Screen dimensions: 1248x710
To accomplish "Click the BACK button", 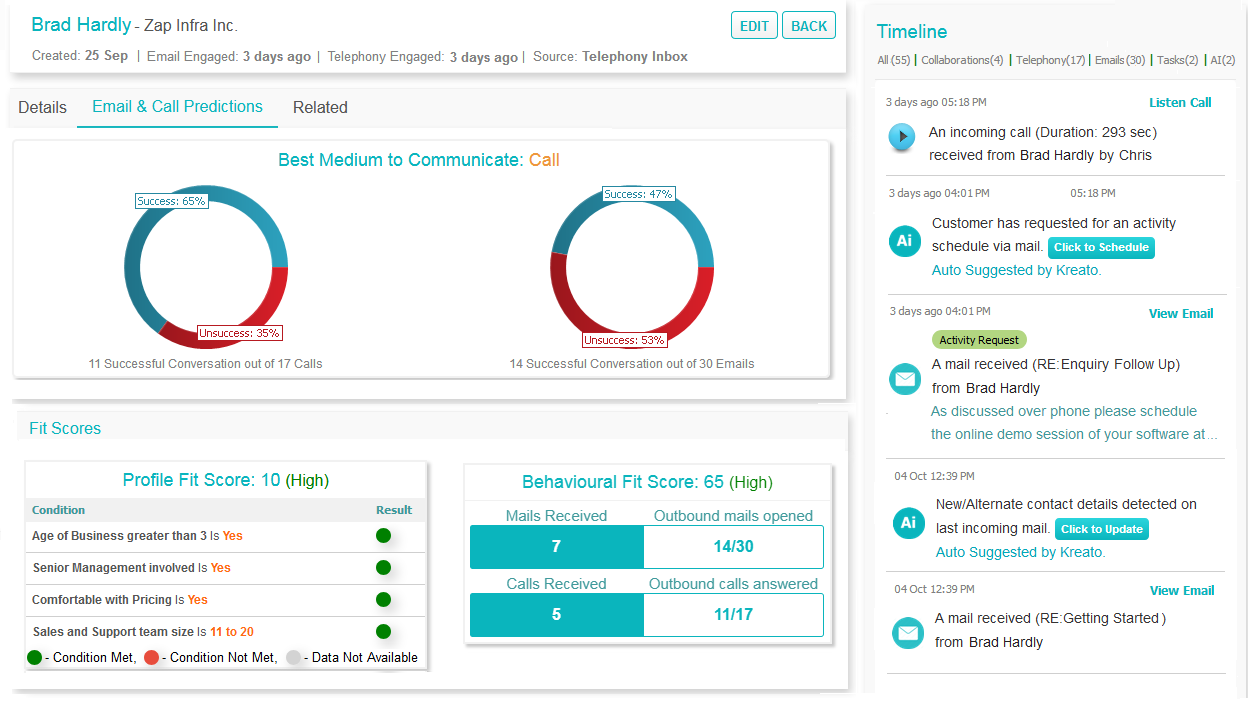I will [x=809, y=26].
